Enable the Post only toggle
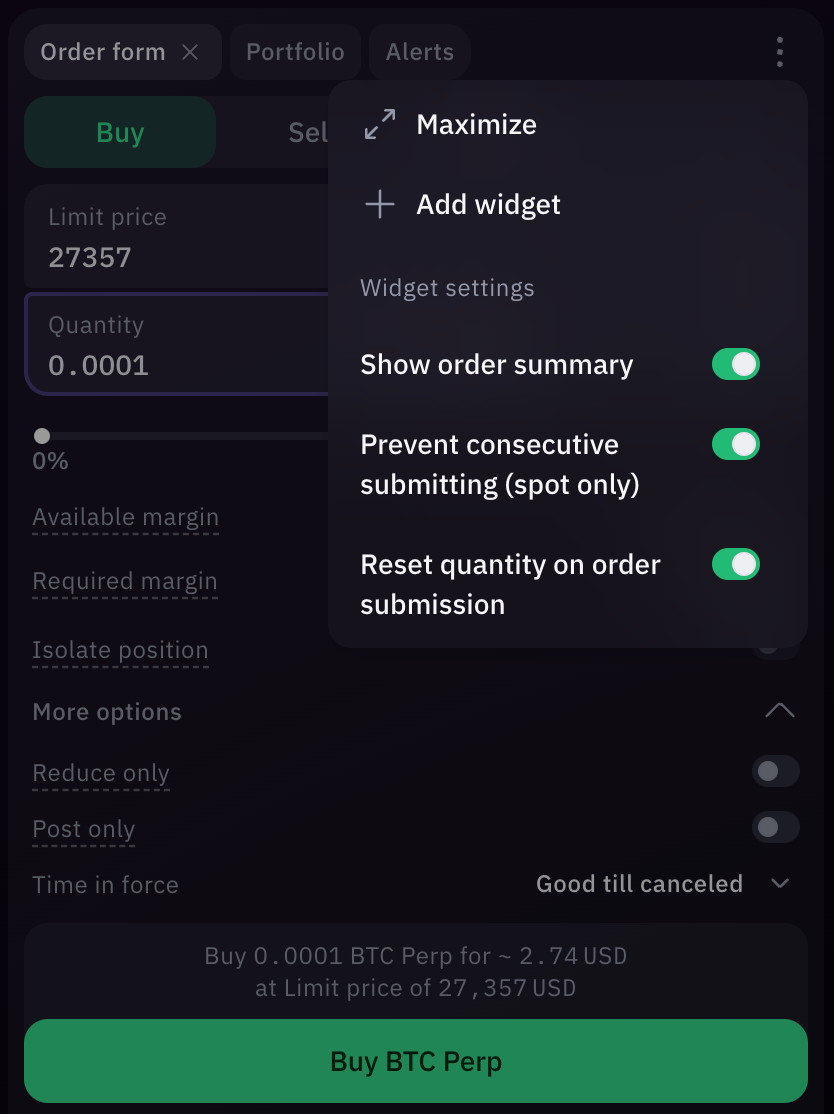Image resolution: width=834 pixels, height=1114 pixels. coord(776,827)
